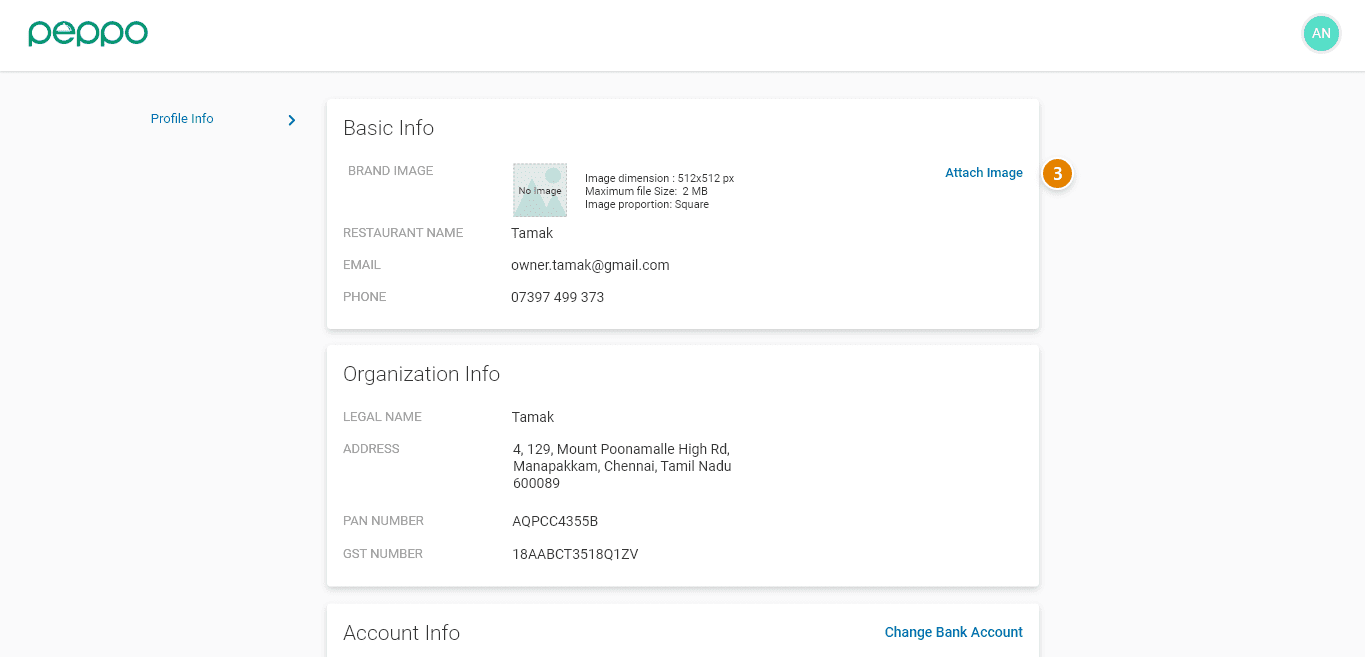This screenshot has height=657, width=1365.
Task: Click the orange number 3 badge
Action: pos(1057,174)
